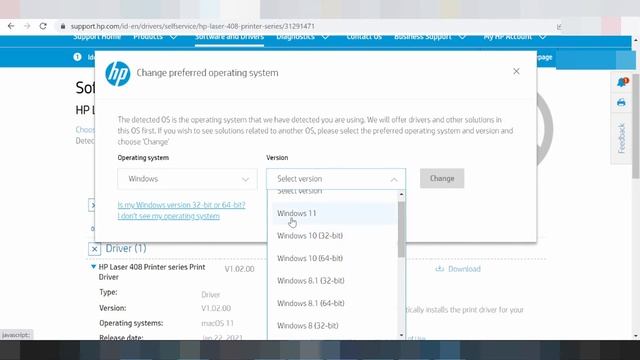Reload the page with refresh icon
Viewport: 640px width, 360px height.
pyautogui.click(x=43, y=26)
